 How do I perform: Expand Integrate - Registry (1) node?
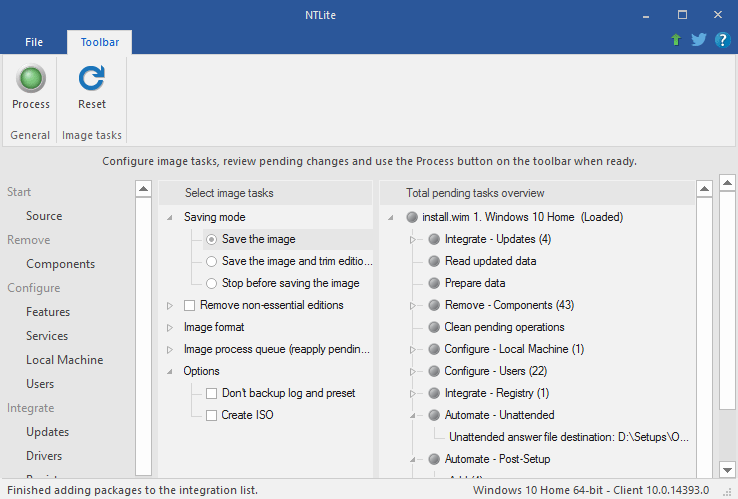click(x=412, y=394)
